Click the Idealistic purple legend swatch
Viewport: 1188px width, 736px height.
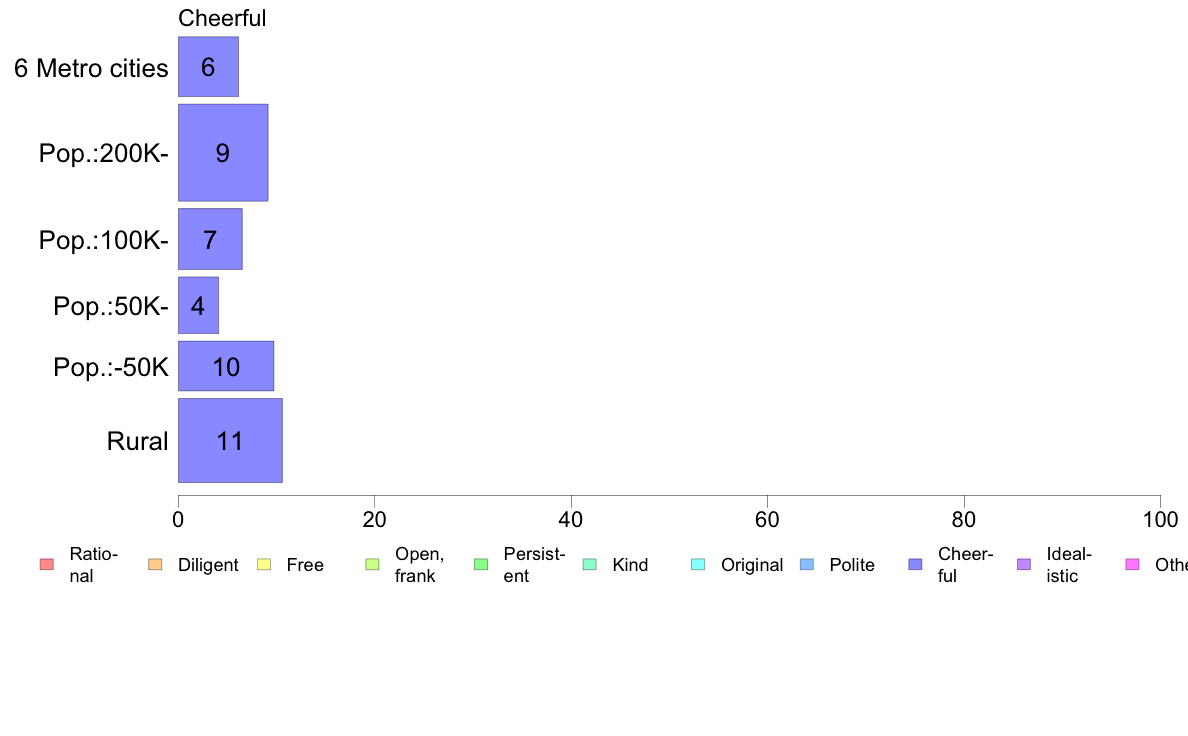1024,565
